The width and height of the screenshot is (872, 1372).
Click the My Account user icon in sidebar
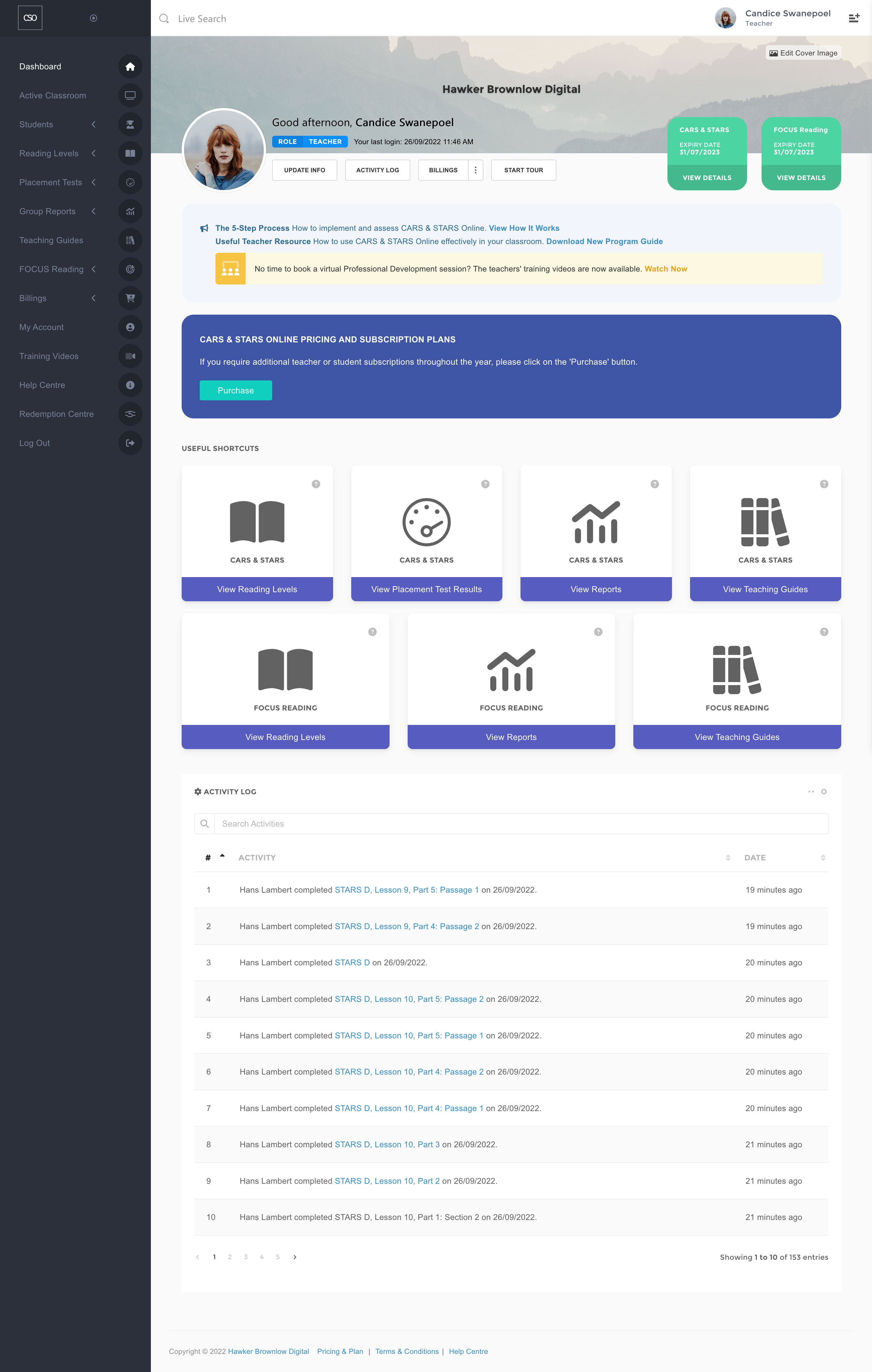pyautogui.click(x=130, y=327)
